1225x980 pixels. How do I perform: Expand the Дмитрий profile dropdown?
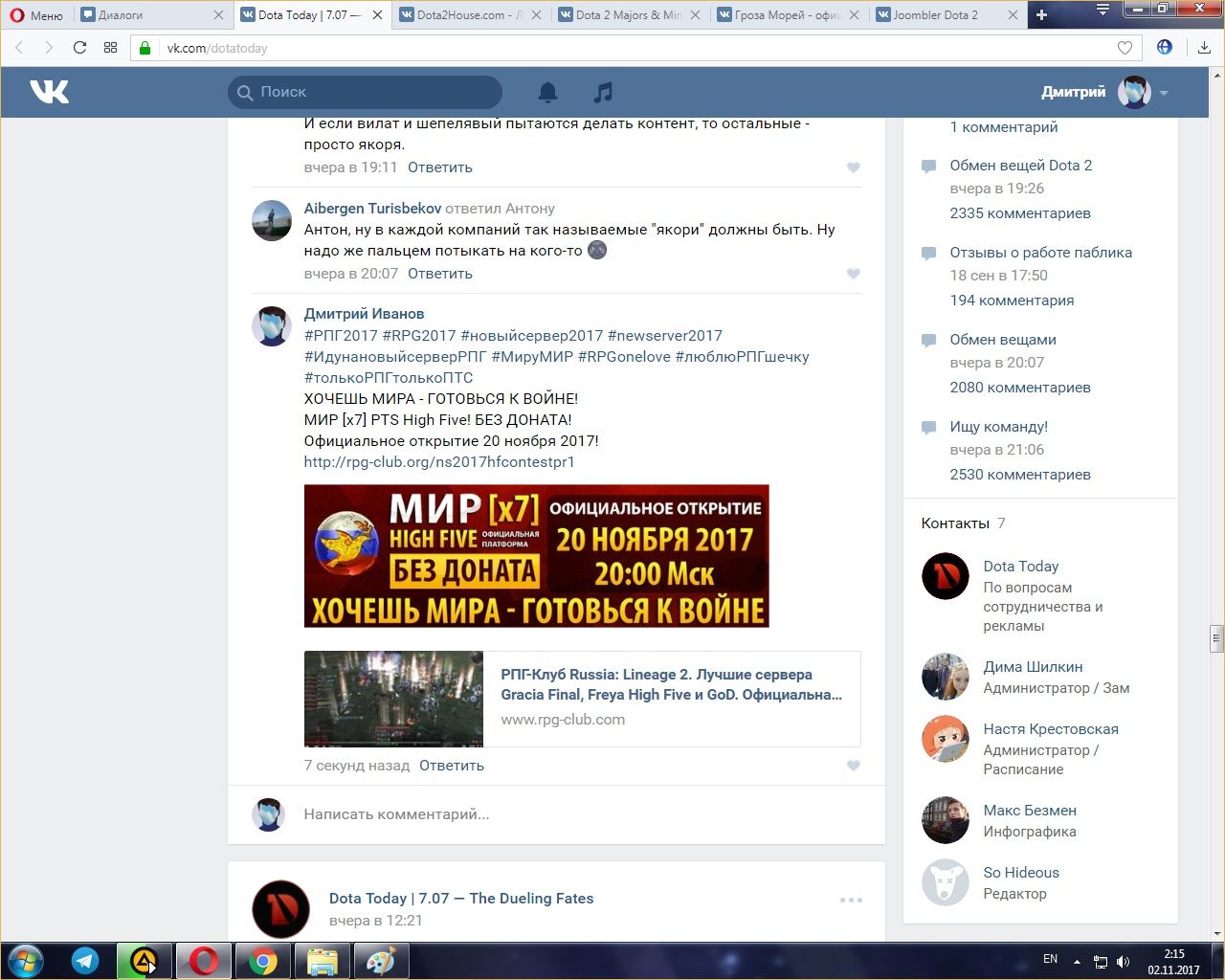[x=1164, y=93]
